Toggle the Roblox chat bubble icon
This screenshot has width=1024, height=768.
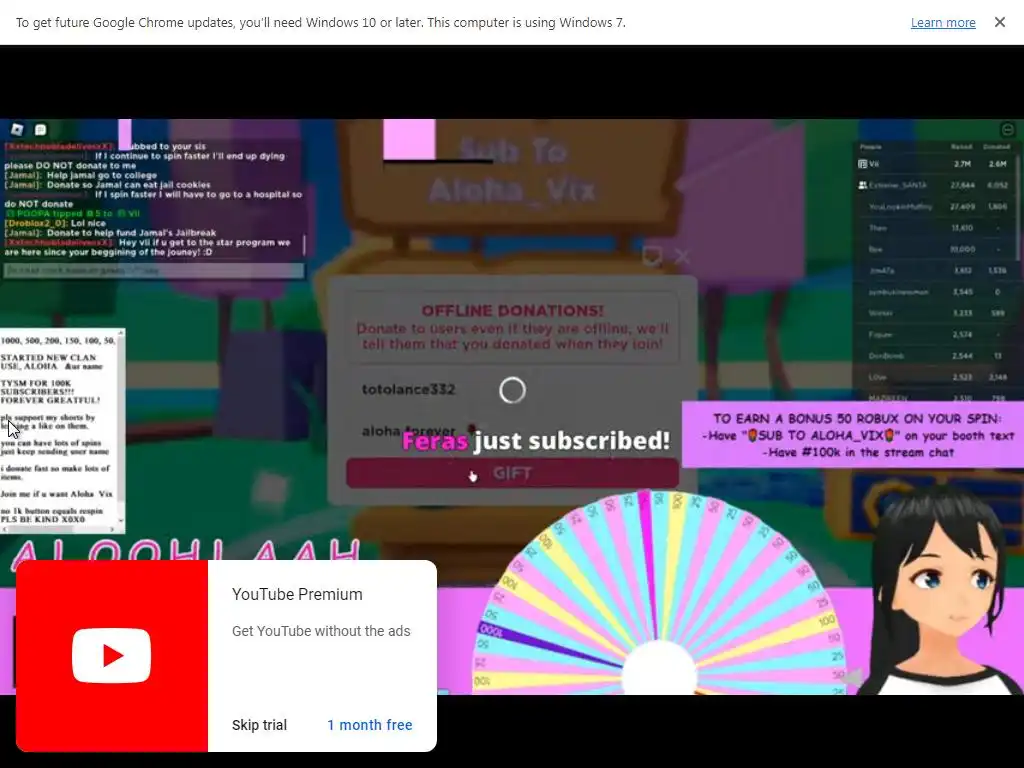(40, 129)
